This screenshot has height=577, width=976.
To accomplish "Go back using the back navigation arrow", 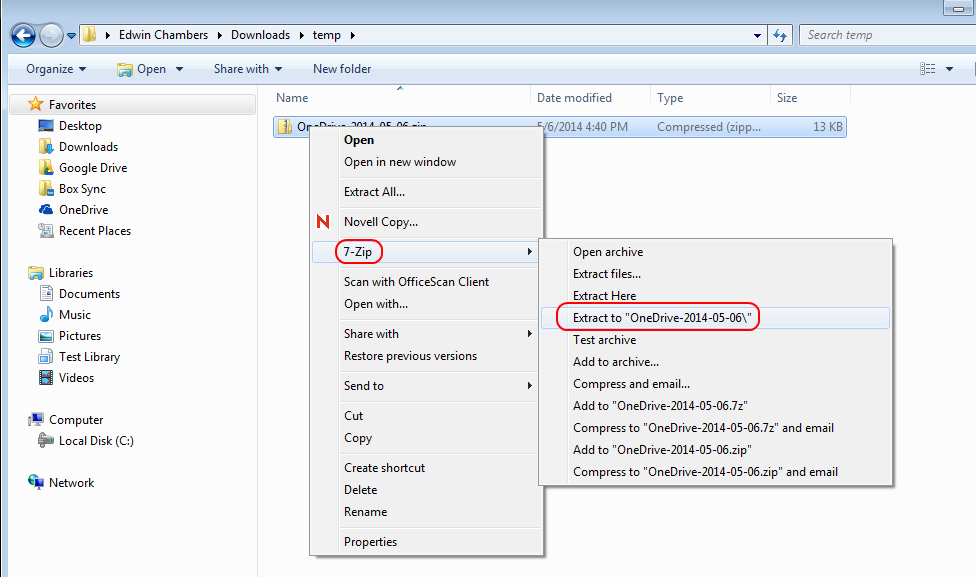I will [x=21, y=34].
